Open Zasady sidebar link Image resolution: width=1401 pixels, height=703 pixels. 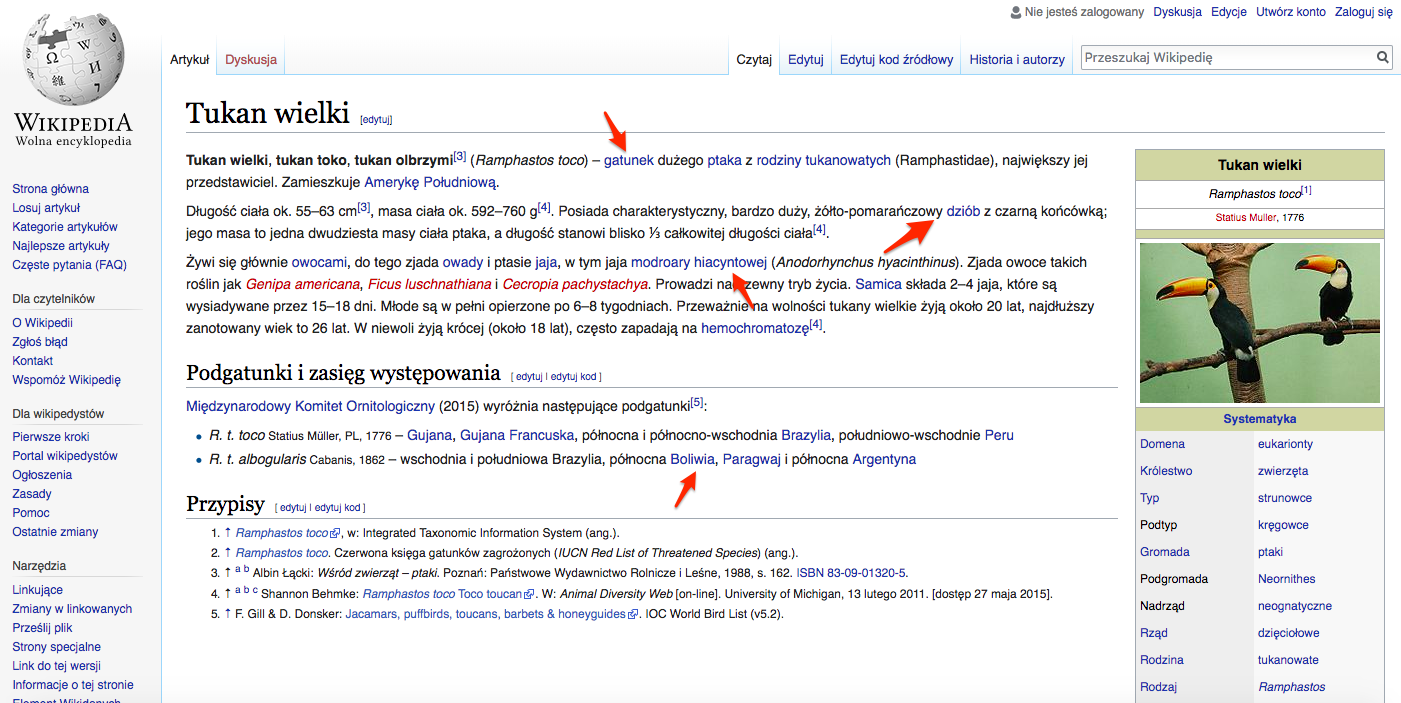(x=32, y=494)
